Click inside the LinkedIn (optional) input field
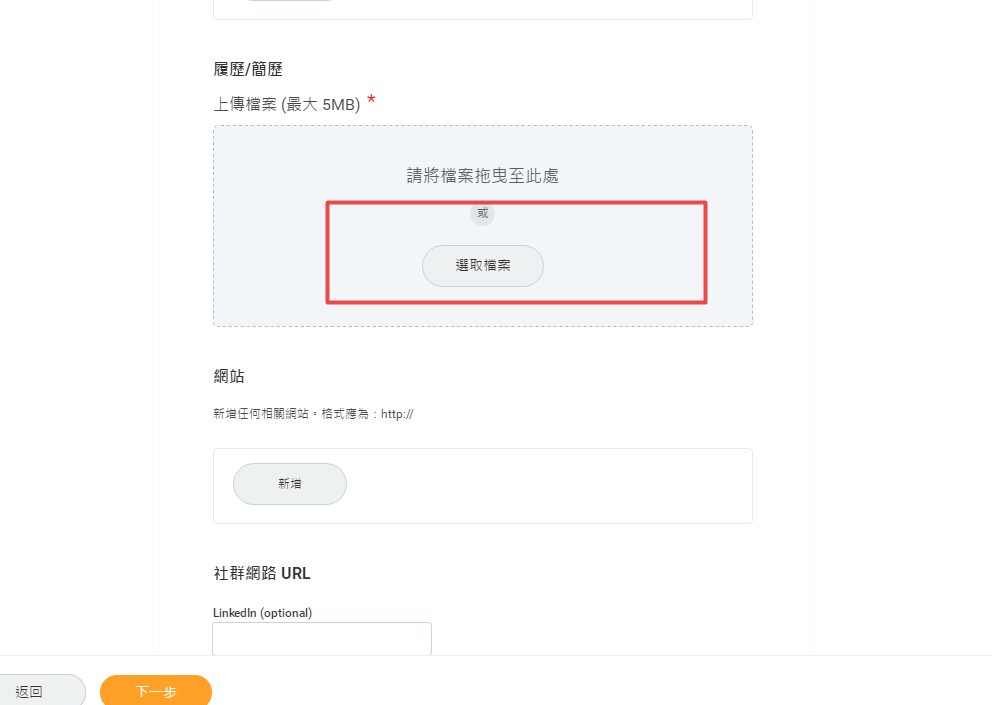This screenshot has width=992, height=705. 321,638
